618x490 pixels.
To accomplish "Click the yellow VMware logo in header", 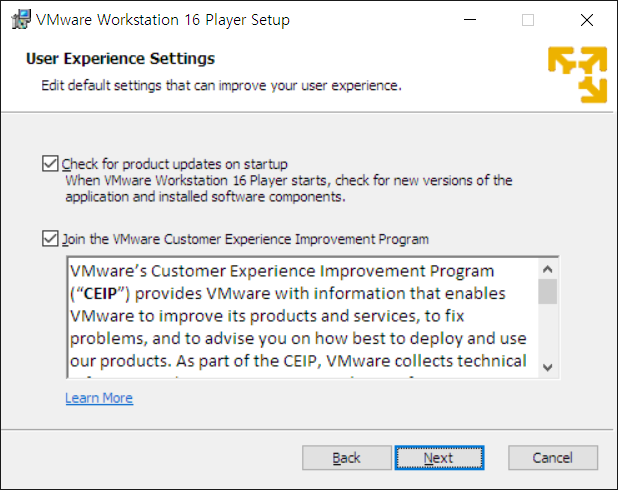I will (577, 74).
